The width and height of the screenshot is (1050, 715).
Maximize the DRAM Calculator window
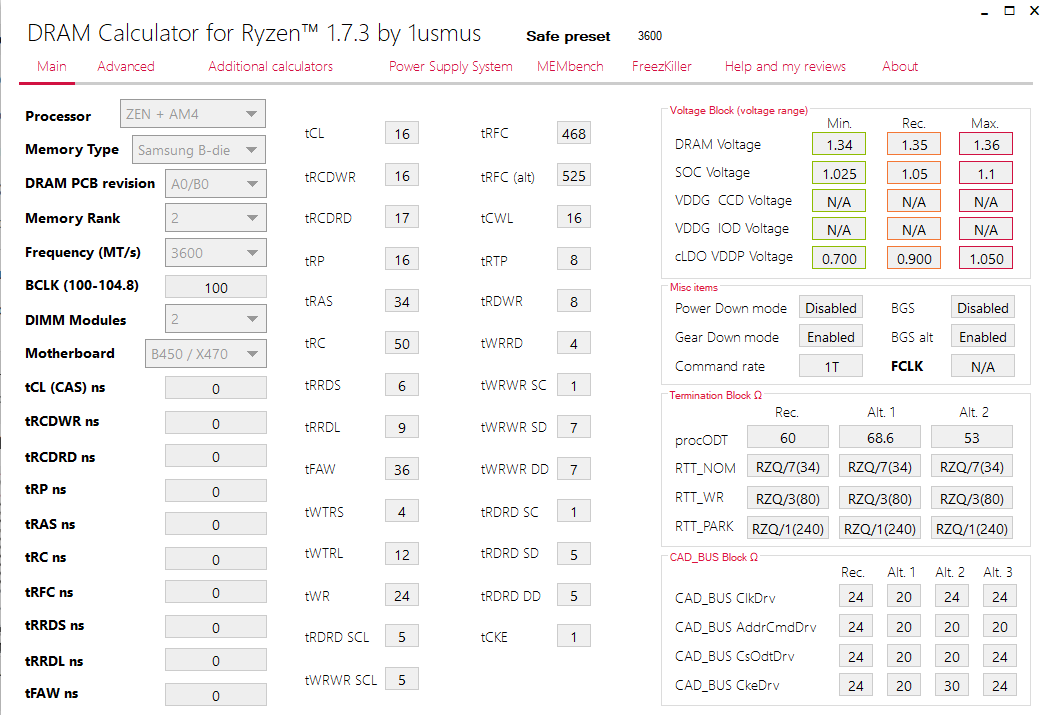click(x=1009, y=11)
